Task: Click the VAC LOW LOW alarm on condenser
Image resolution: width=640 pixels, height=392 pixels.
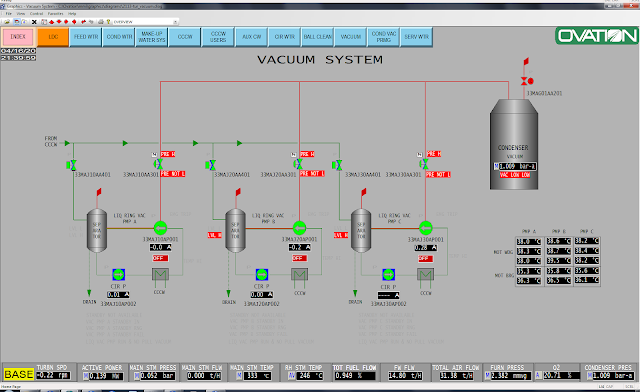Action: click(x=515, y=175)
